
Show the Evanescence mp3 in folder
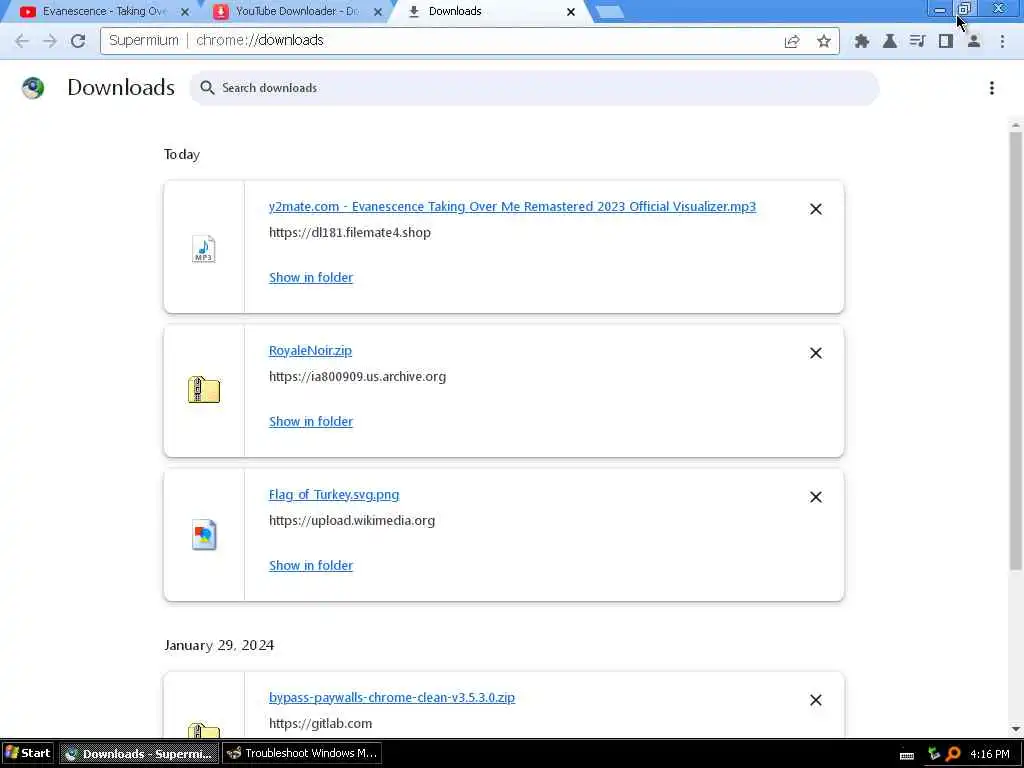pyautogui.click(x=311, y=278)
